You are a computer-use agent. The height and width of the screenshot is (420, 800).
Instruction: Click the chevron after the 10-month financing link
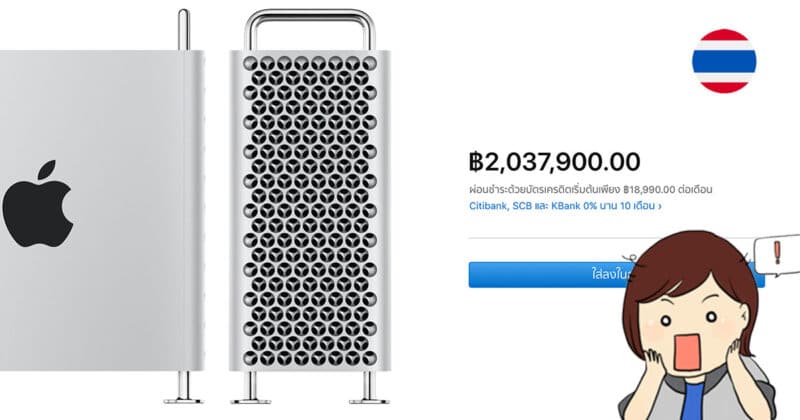(x=660, y=207)
